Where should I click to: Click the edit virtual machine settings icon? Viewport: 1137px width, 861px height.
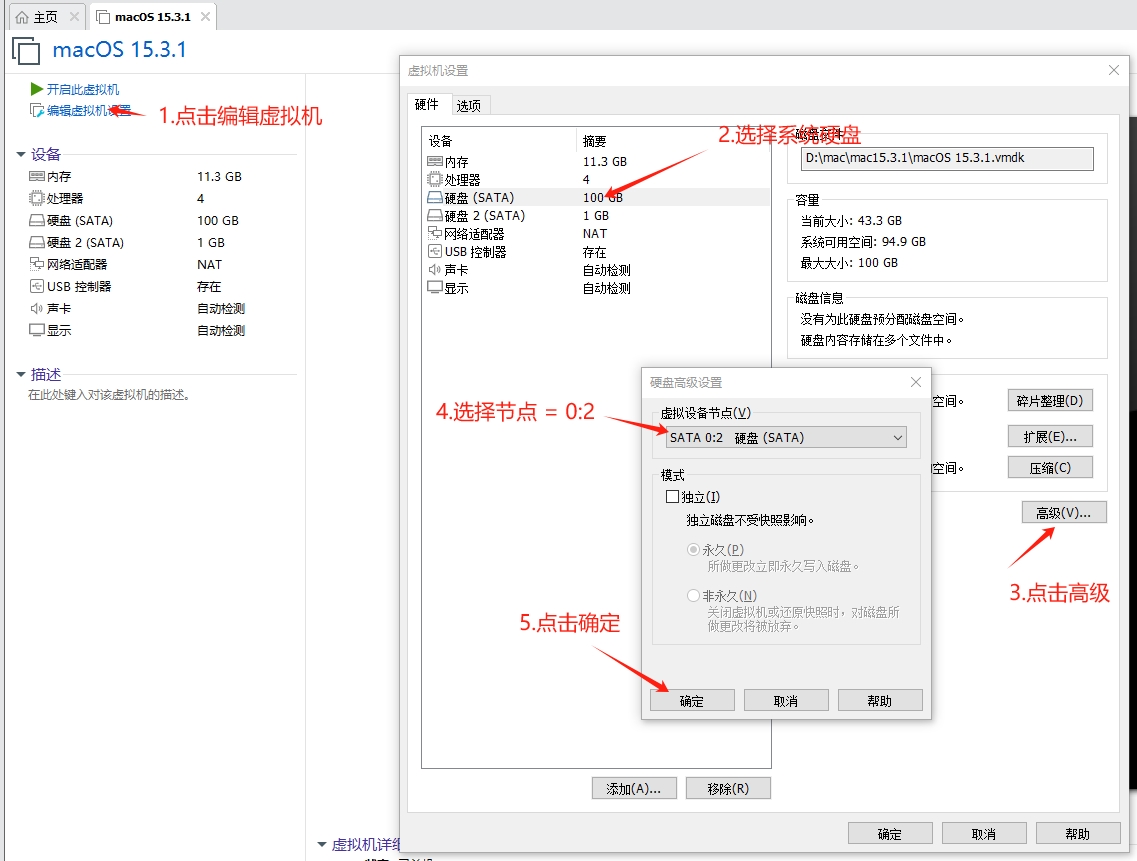point(36,110)
